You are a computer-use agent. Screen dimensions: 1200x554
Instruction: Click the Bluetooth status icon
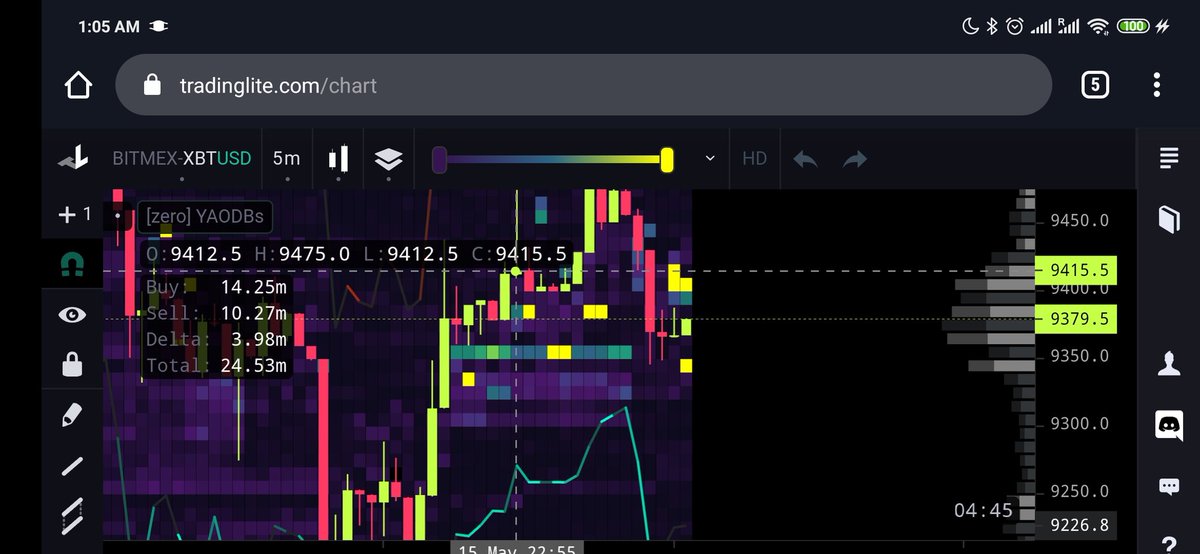[x=991, y=27]
